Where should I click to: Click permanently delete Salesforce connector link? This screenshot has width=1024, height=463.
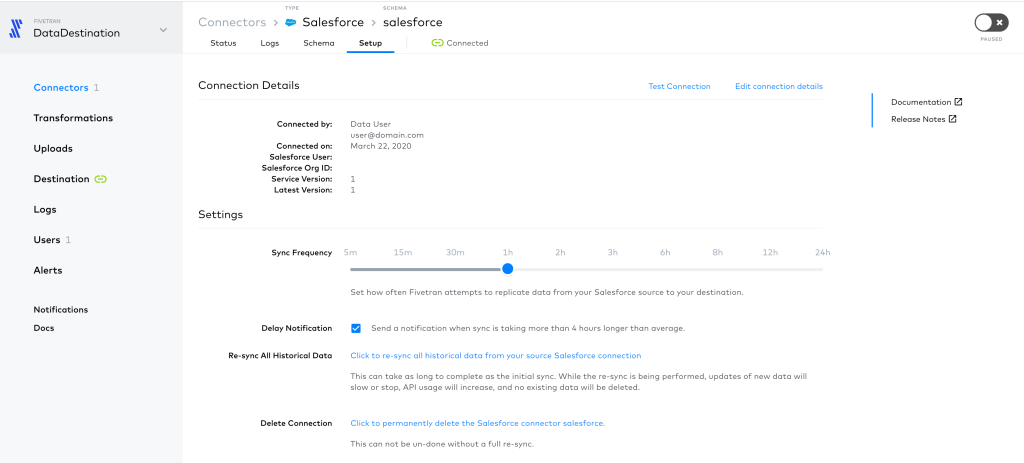[x=477, y=423]
